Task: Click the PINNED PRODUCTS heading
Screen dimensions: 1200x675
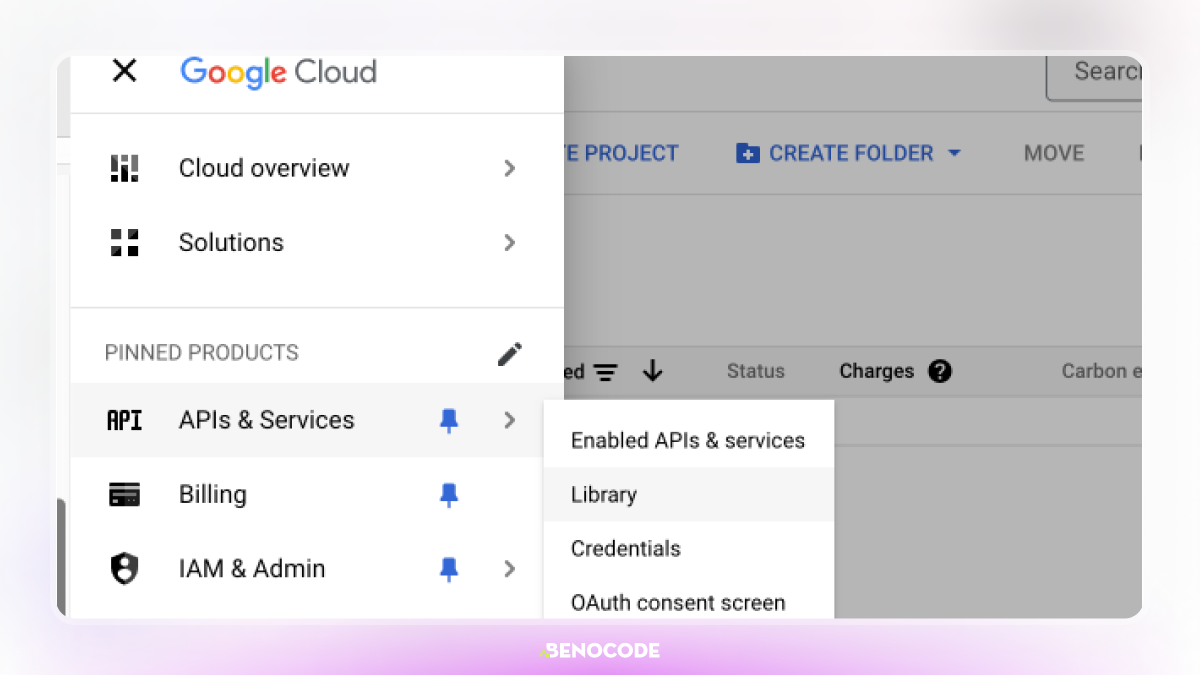Action: 202,352
